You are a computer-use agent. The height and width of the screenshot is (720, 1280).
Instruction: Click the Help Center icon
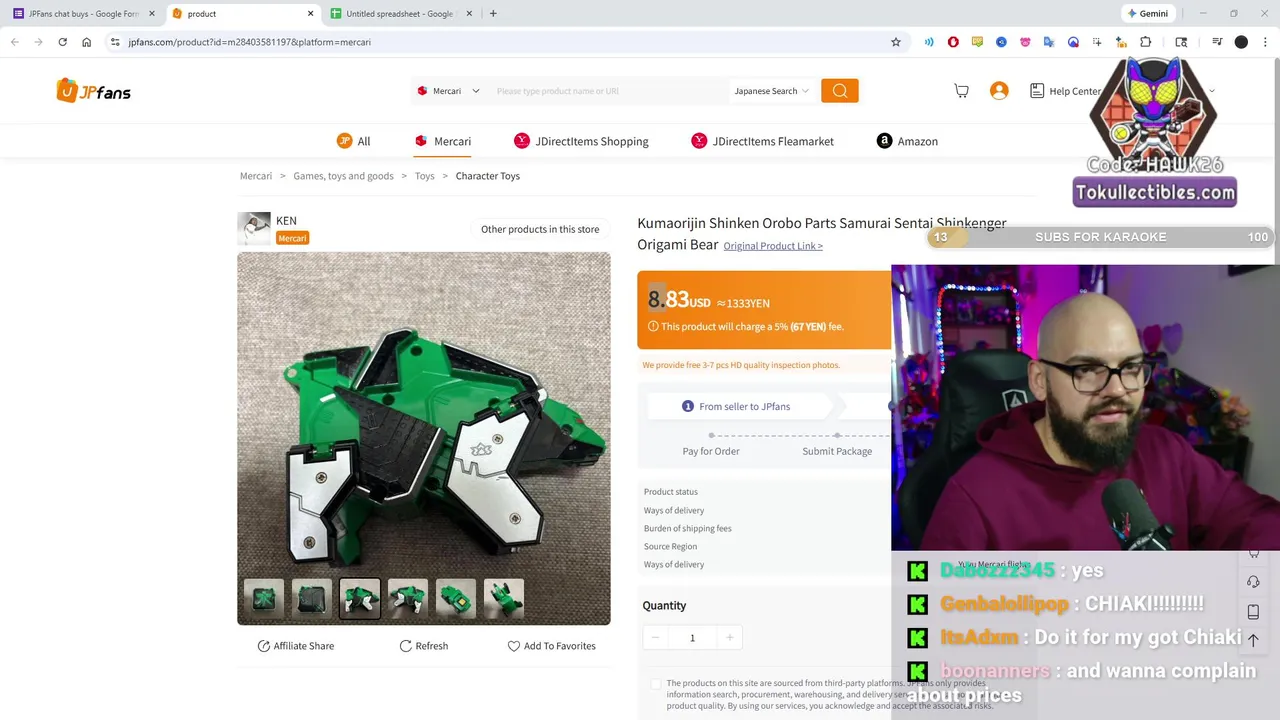pyautogui.click(x=1037, y=91)
